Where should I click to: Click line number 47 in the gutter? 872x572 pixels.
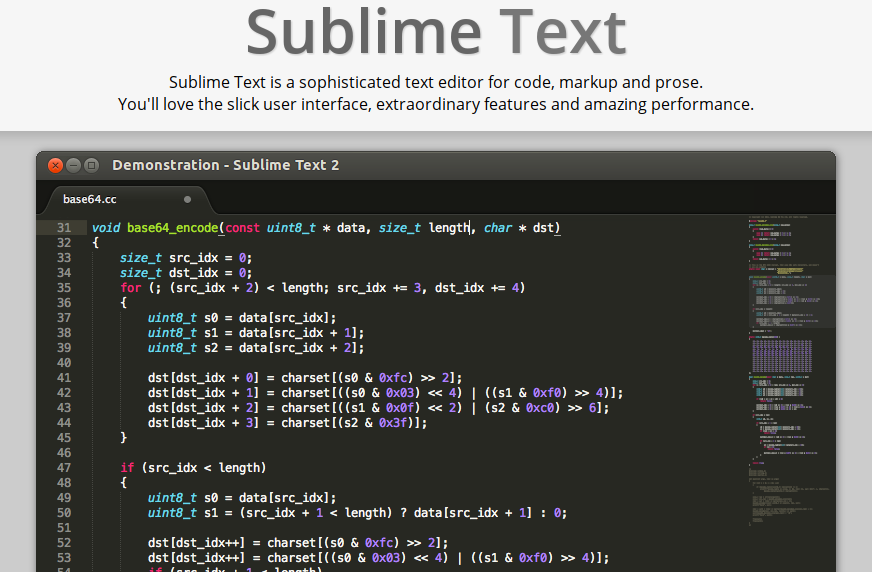(x=64, y=468)
